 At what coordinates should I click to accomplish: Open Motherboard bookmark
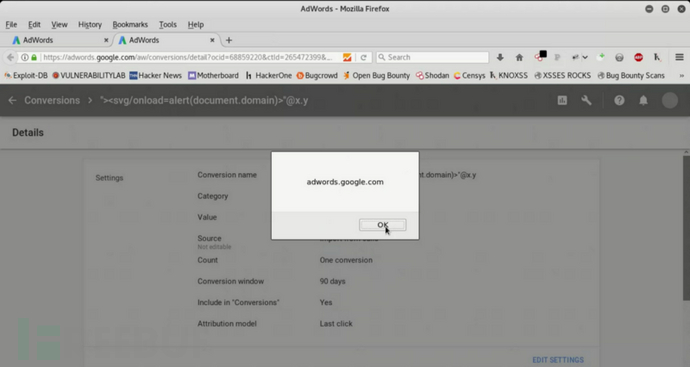(213, 76)
